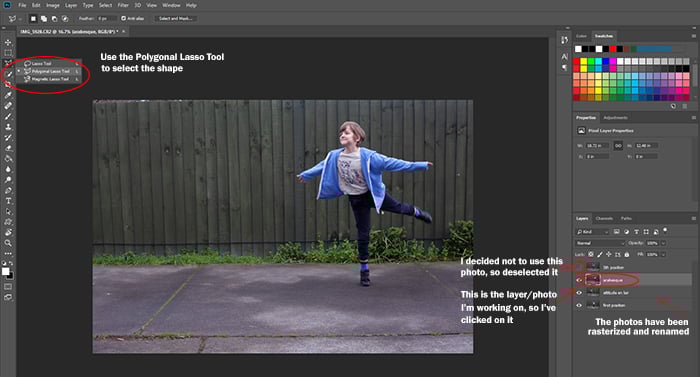Open the File menu

click(x=22, y=5)
